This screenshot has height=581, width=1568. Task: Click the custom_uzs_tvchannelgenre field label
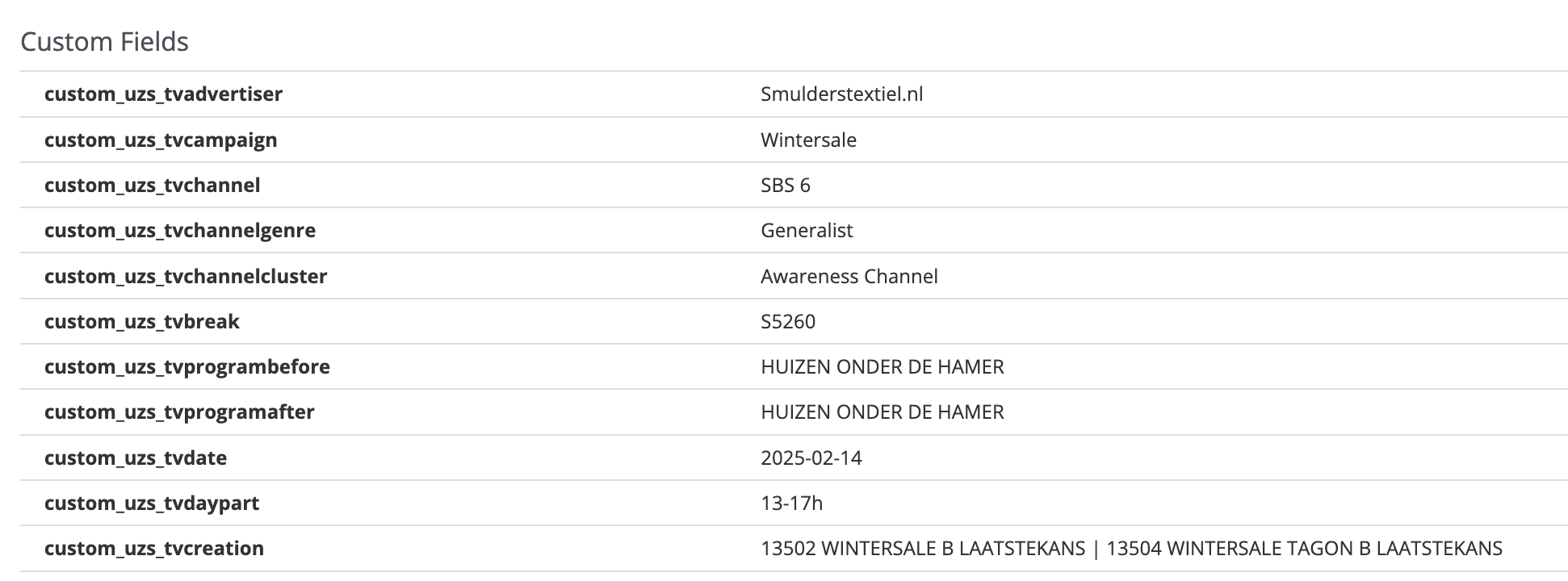tap(180, 231)
